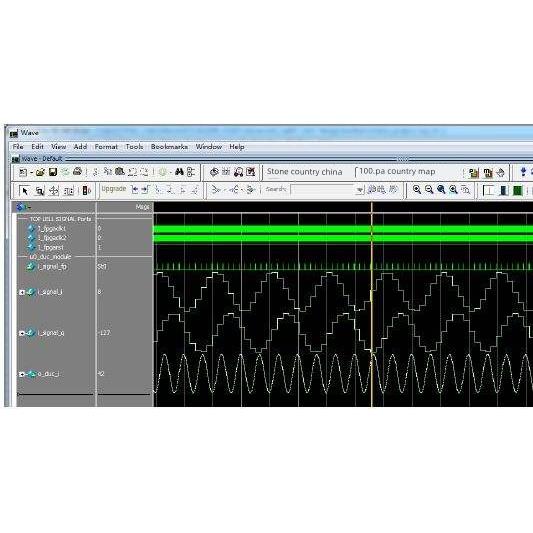Click the Copy icon in toolbar
This screenshot has width=533, height=533.
[108, 171]
